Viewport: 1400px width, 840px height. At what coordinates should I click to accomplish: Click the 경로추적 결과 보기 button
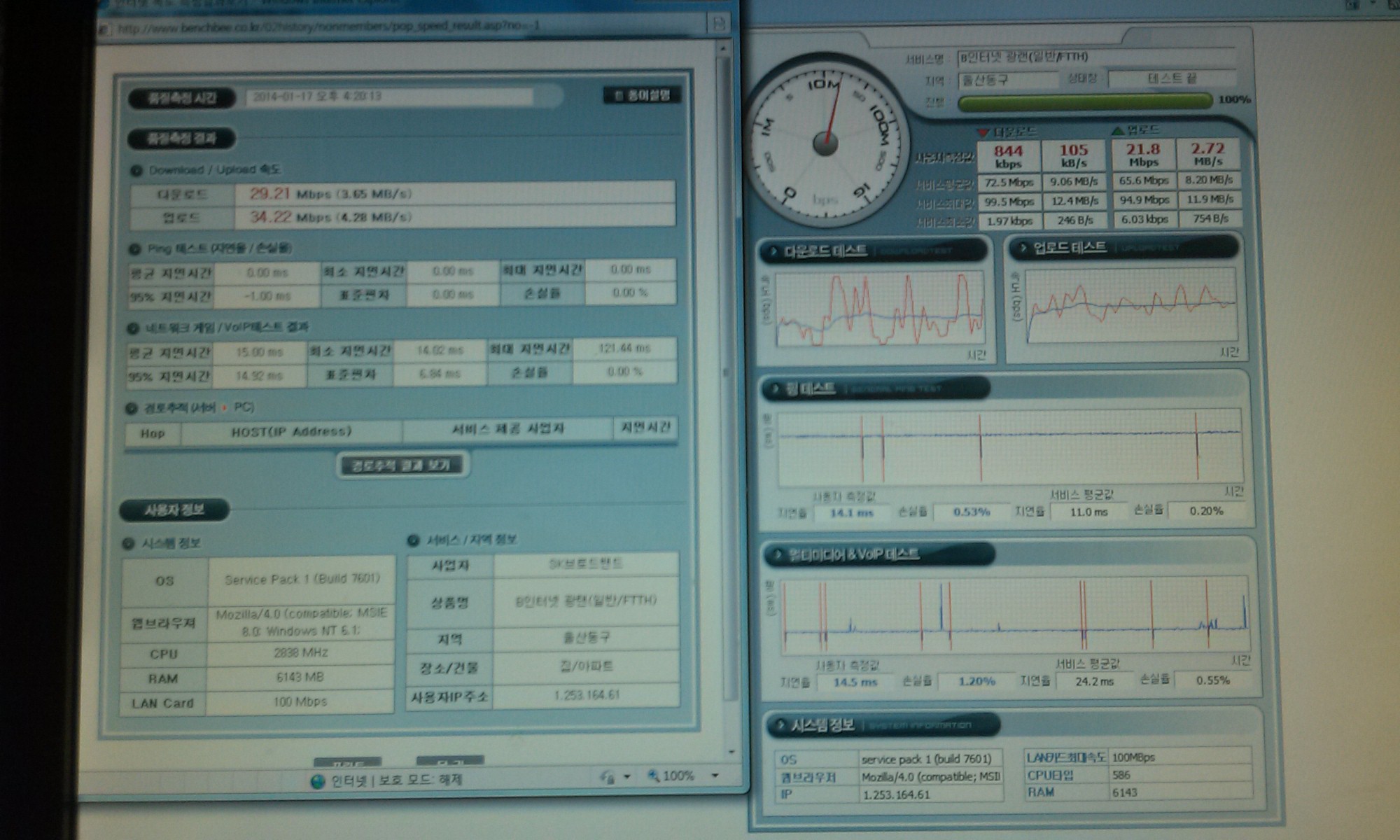[401, 465]
